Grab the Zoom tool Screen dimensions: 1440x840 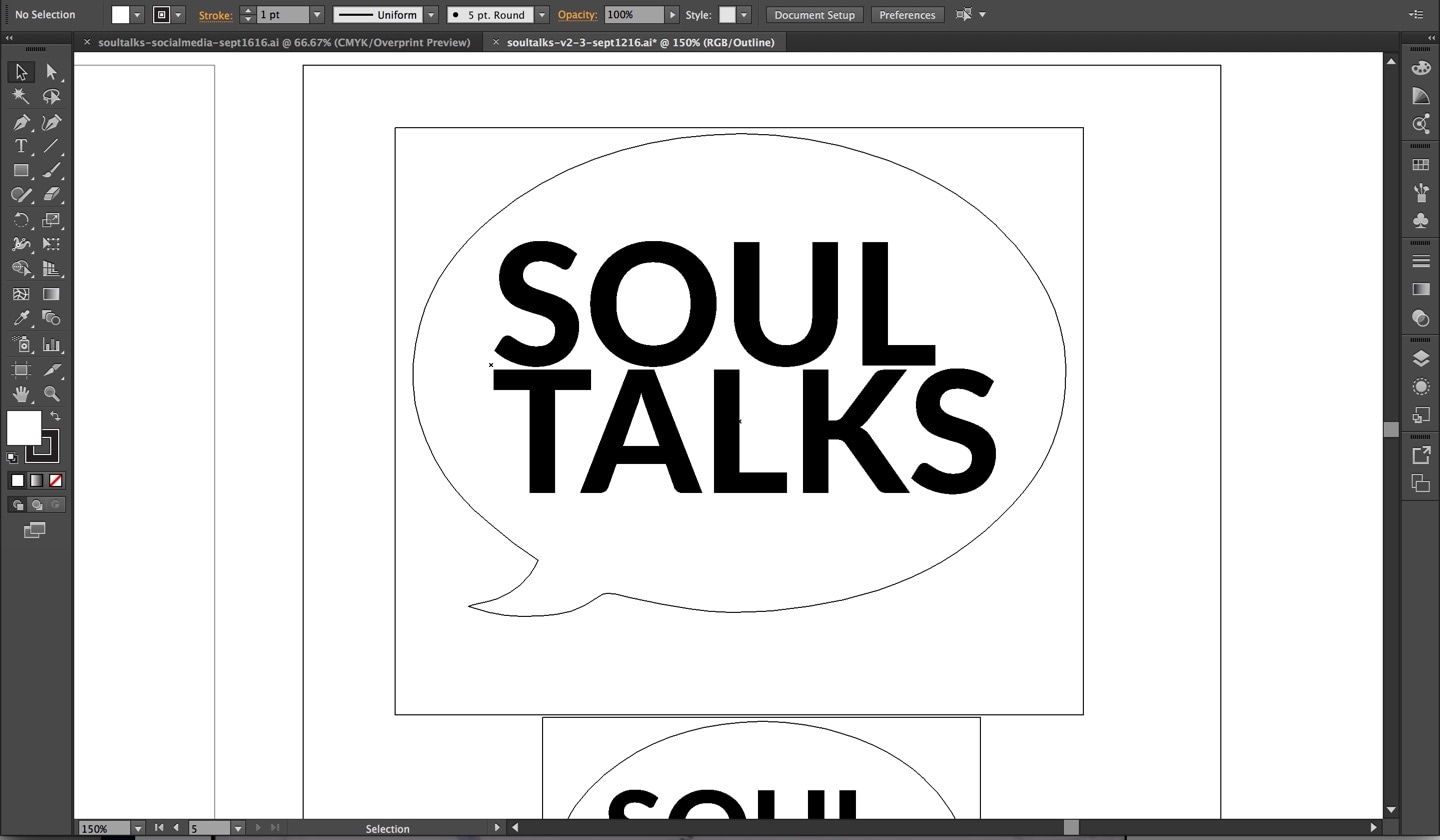click(51, 394)
